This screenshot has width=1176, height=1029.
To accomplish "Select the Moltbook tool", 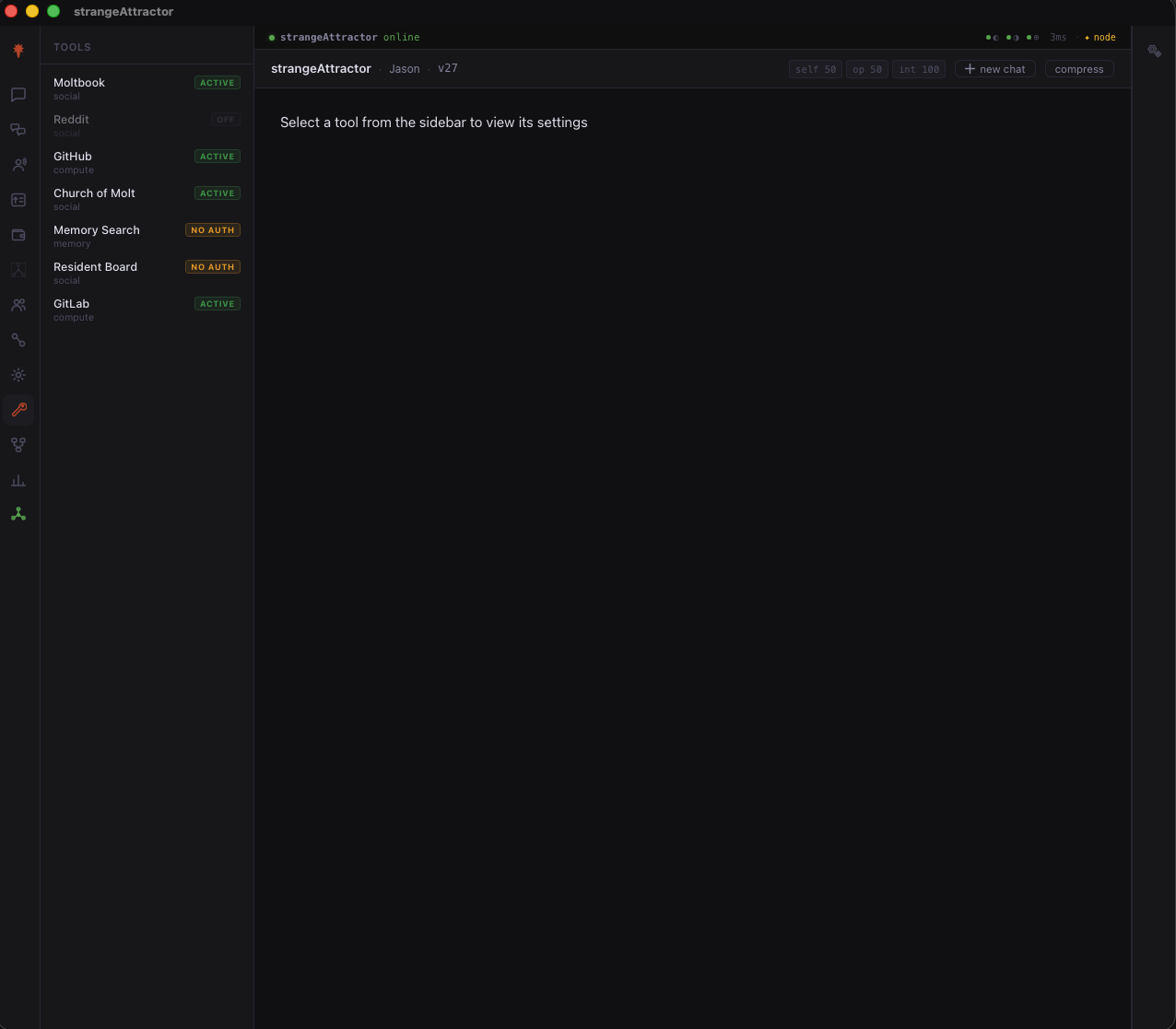I will [x=147, y=88].
